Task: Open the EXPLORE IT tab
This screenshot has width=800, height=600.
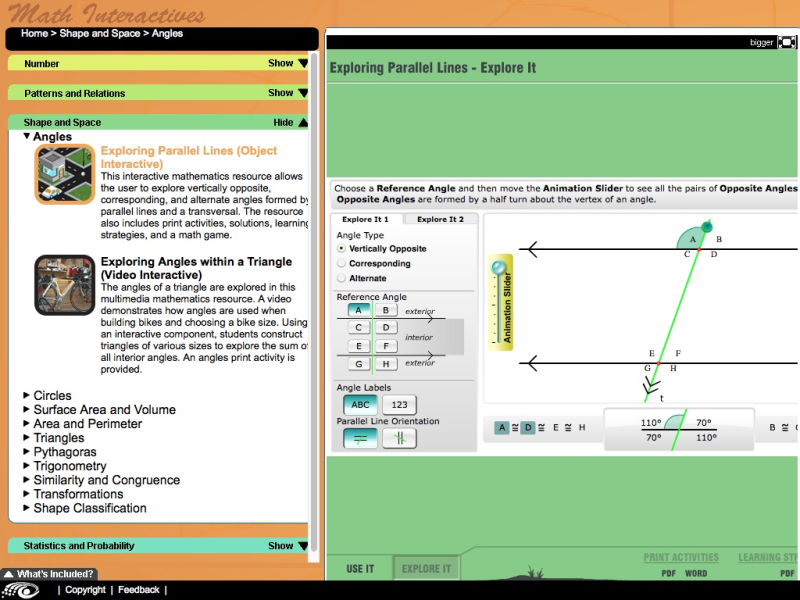Action: (x=426, y=568)
